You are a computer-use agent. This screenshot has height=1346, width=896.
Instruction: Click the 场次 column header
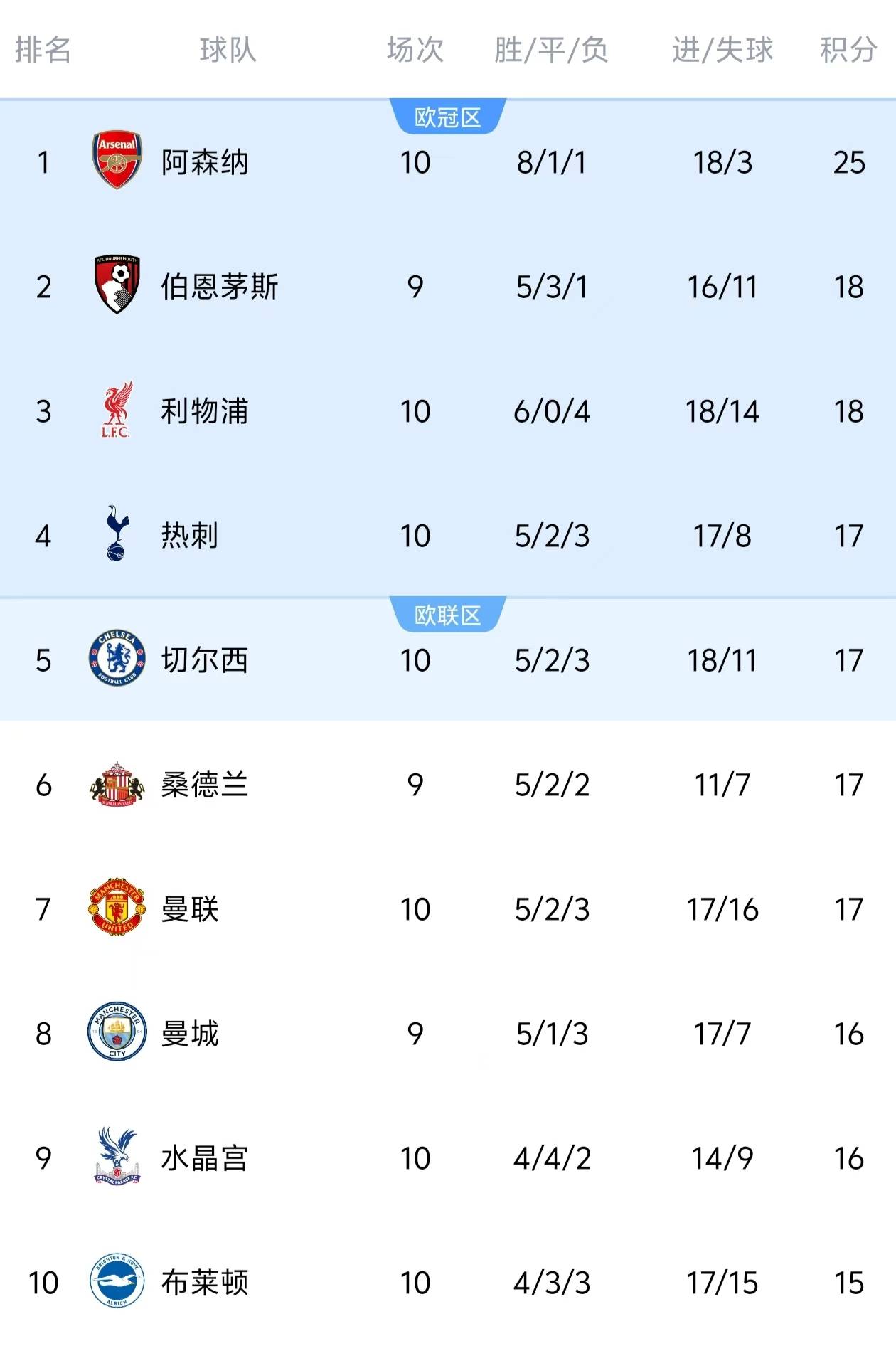tap(415, 50)
